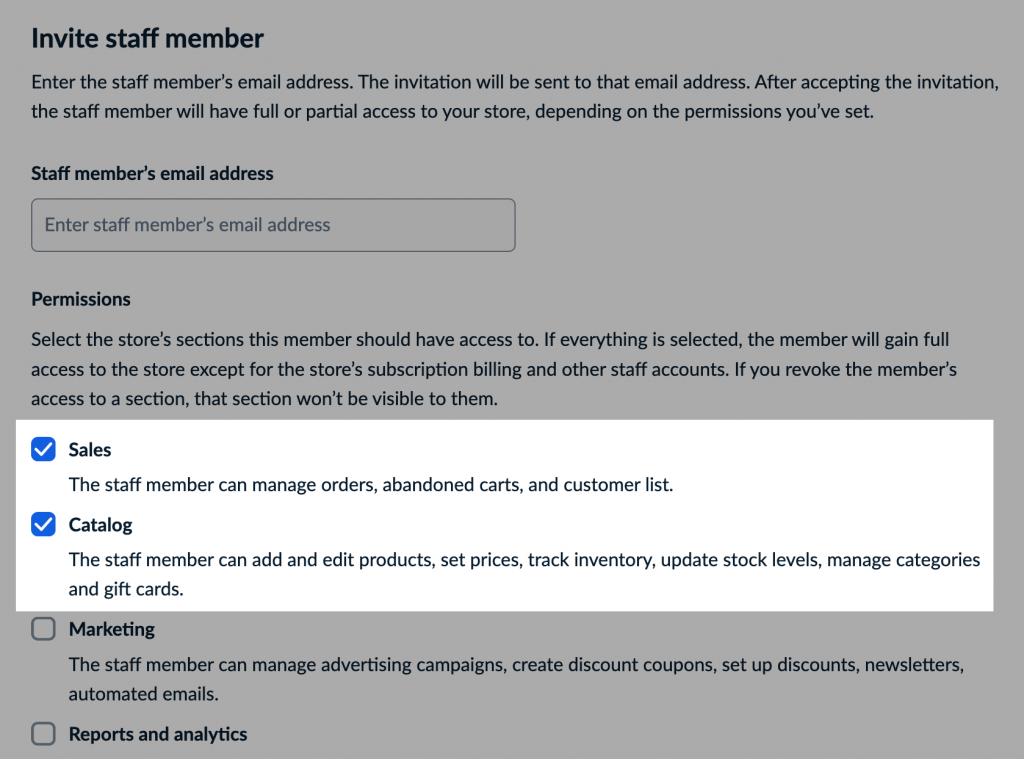Click the Reports and analytics label
Screen dimensions: 1024x759
click(158, 734)
